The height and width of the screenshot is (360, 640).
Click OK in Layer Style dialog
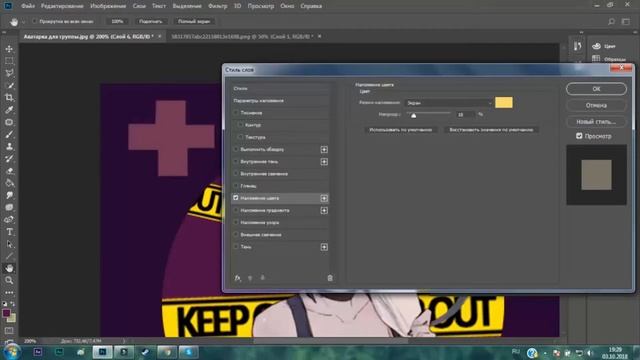[596, 89]
